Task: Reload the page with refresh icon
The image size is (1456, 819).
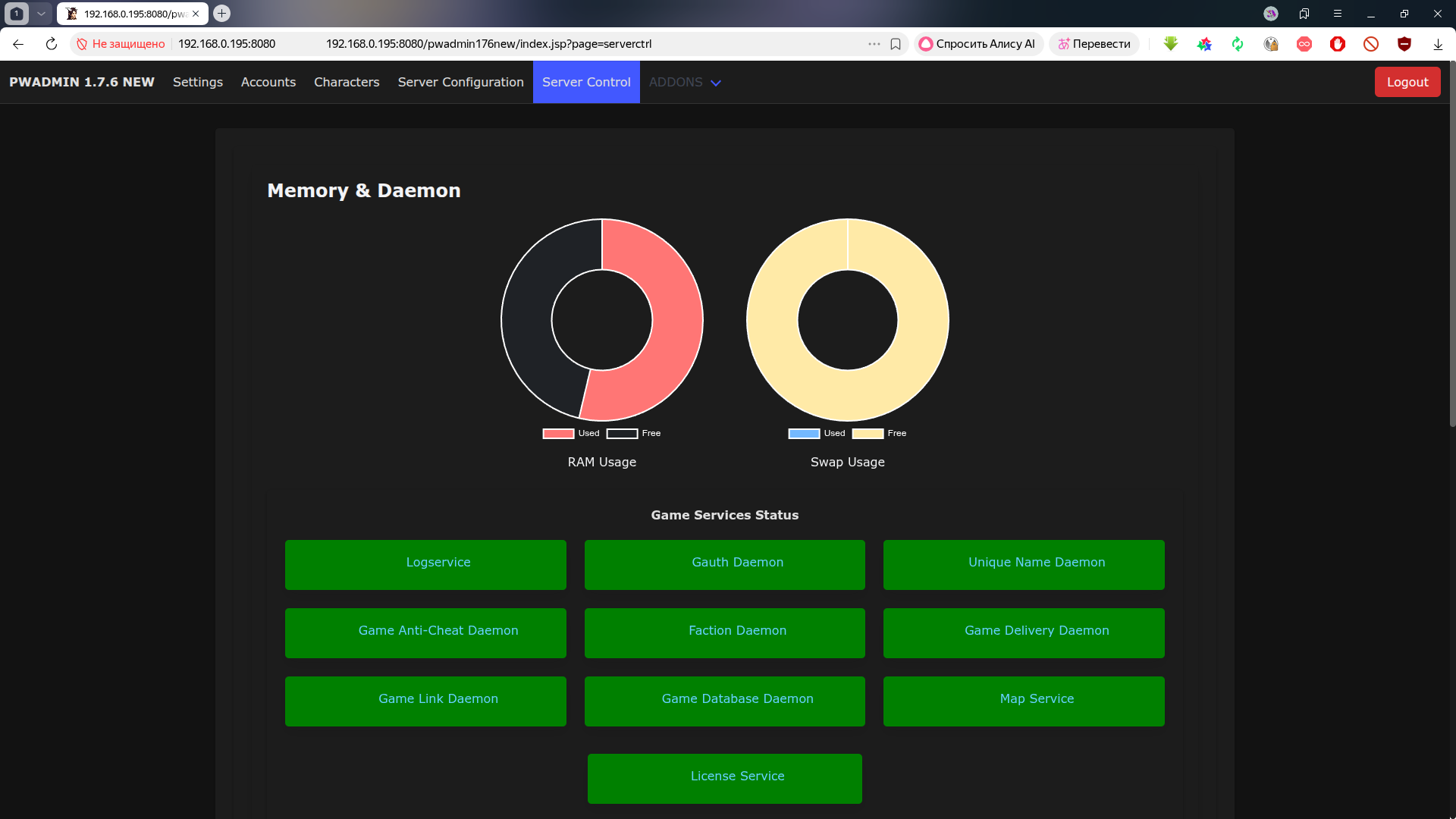Action: point(52,44)
